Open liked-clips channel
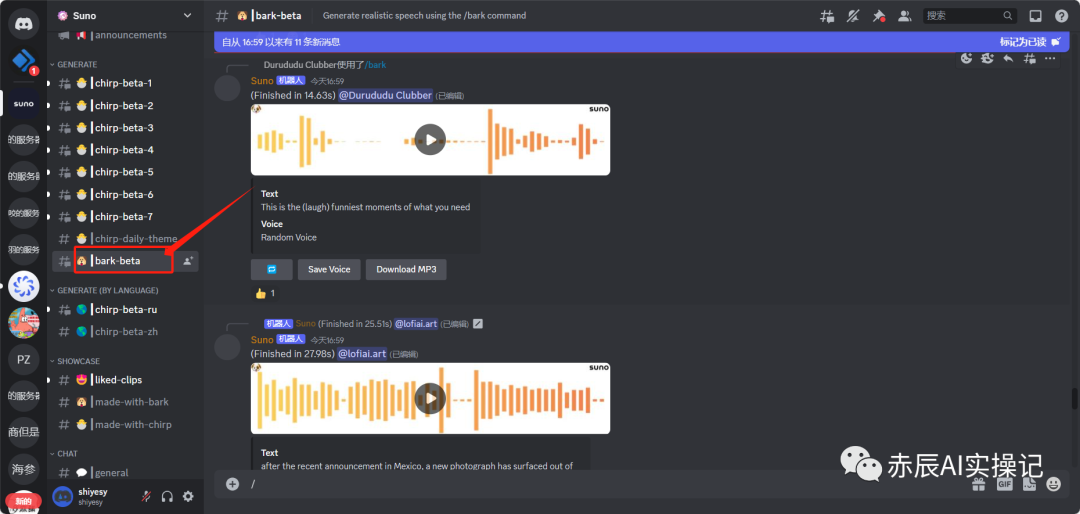Viewport: 1080px width, 514px height. (125, 380)
